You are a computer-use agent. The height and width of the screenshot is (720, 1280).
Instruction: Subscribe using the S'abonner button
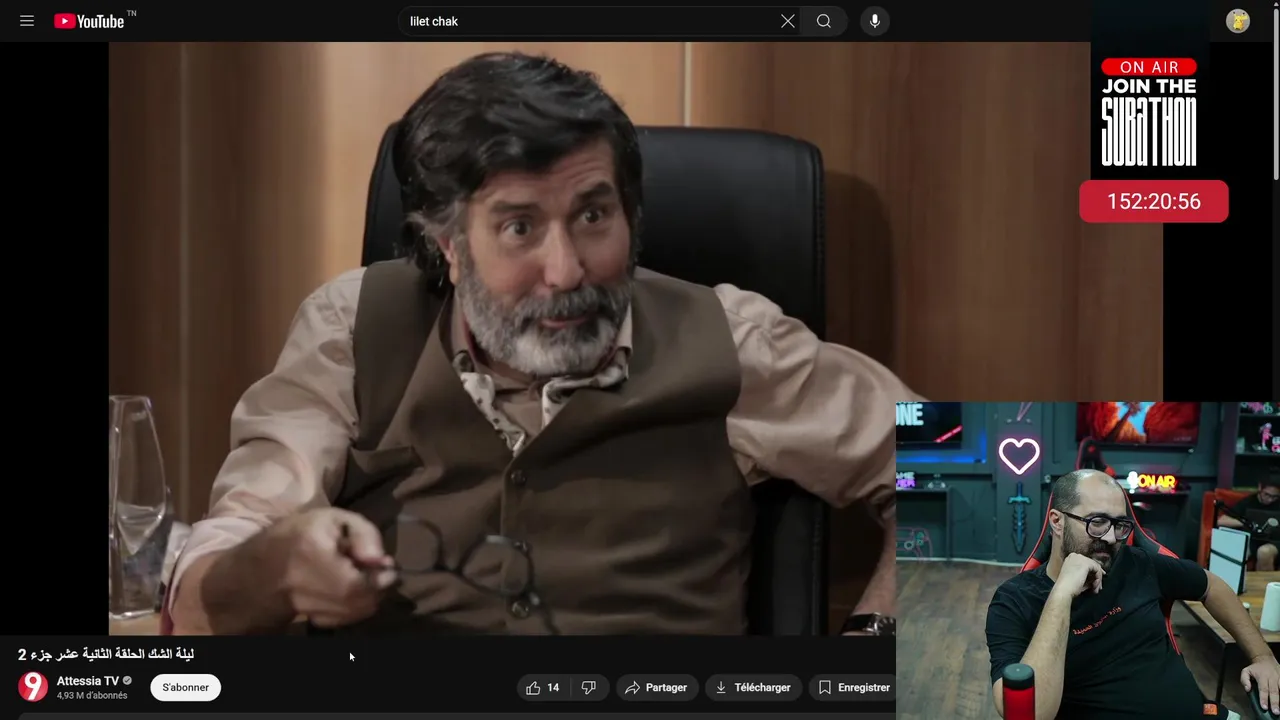tap(185, 688)
